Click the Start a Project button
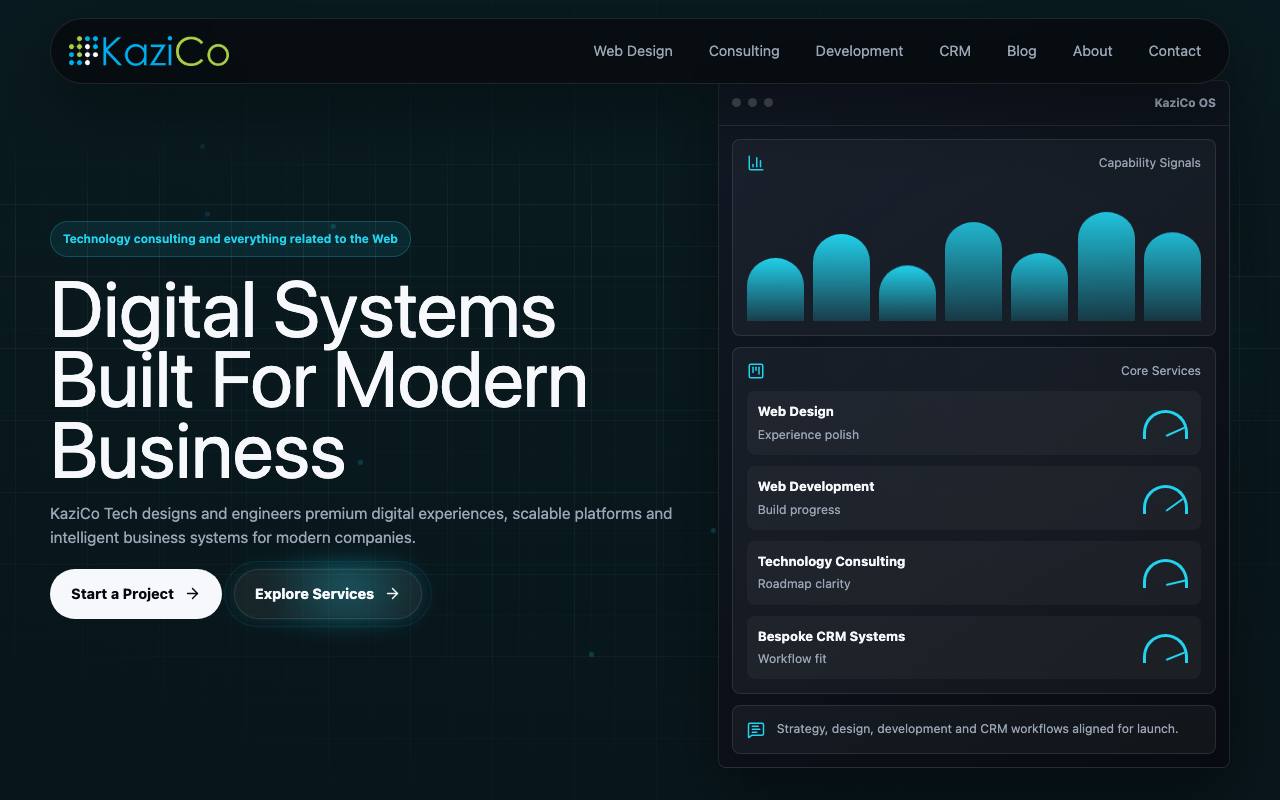 pos(136,594)
